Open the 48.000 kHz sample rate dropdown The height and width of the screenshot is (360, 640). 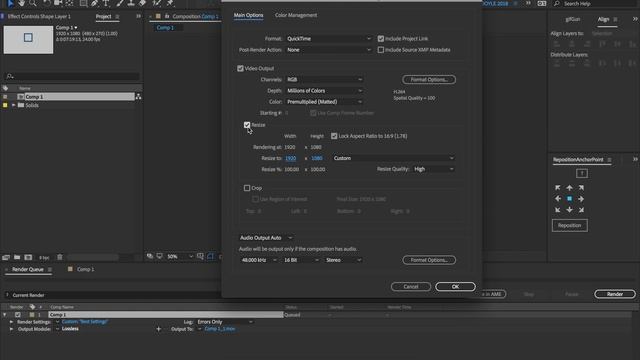pos(259,260)
